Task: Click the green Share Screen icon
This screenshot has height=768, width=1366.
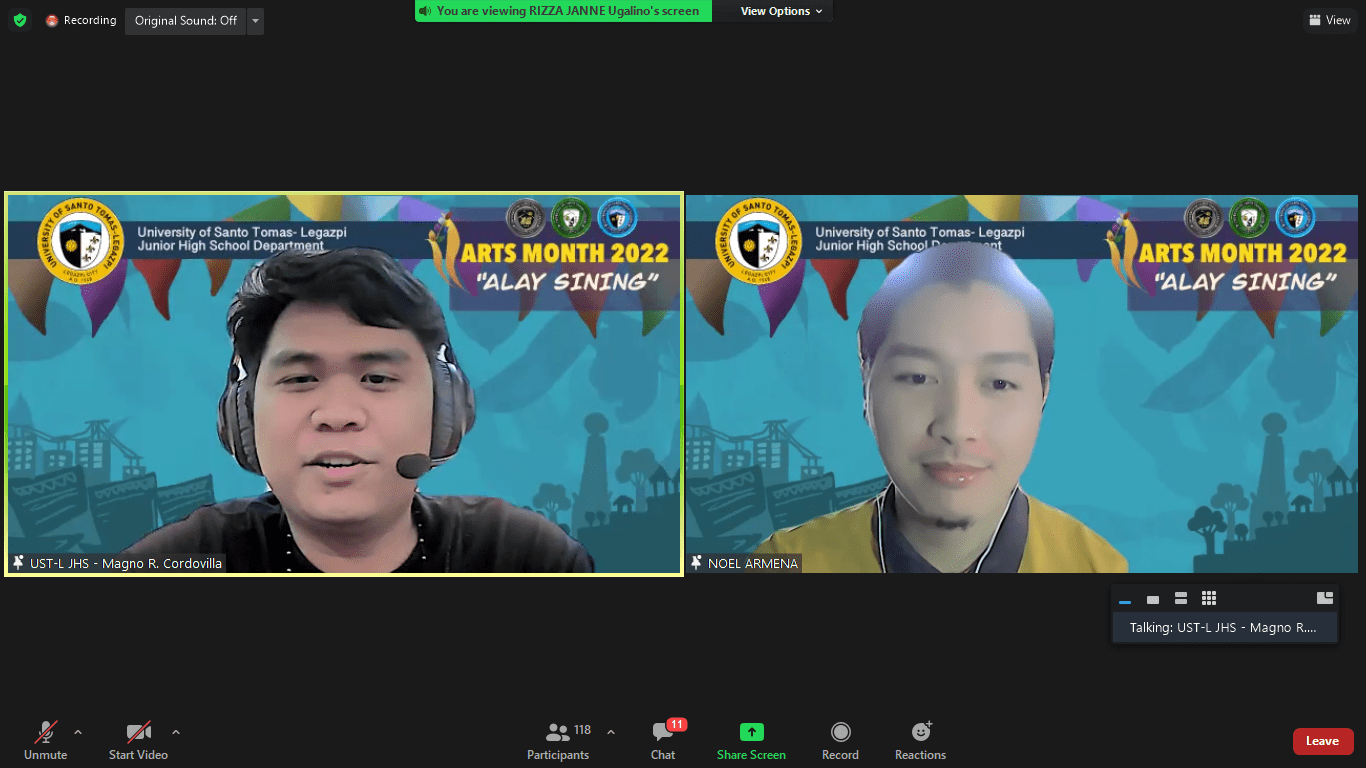Action: (x=751, y=732)
